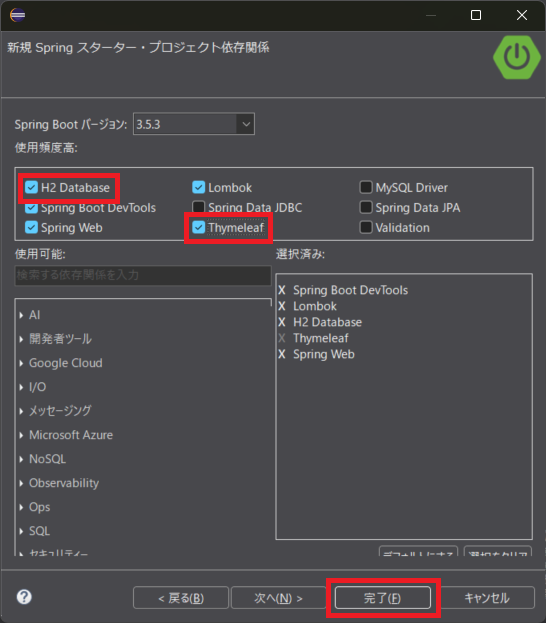Screen dimensions: 546x623
Task: Remove H2 Database from selected list
Action: [282, 322]
